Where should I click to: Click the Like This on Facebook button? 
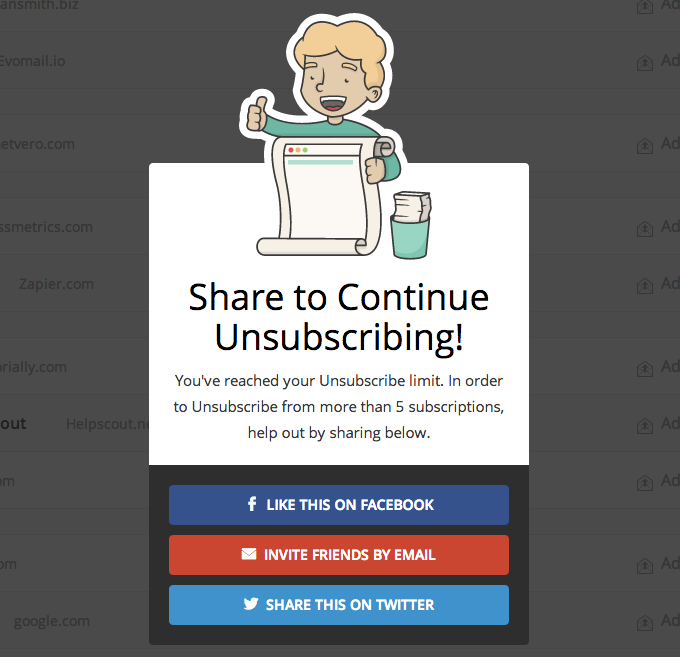click(339, 505)
